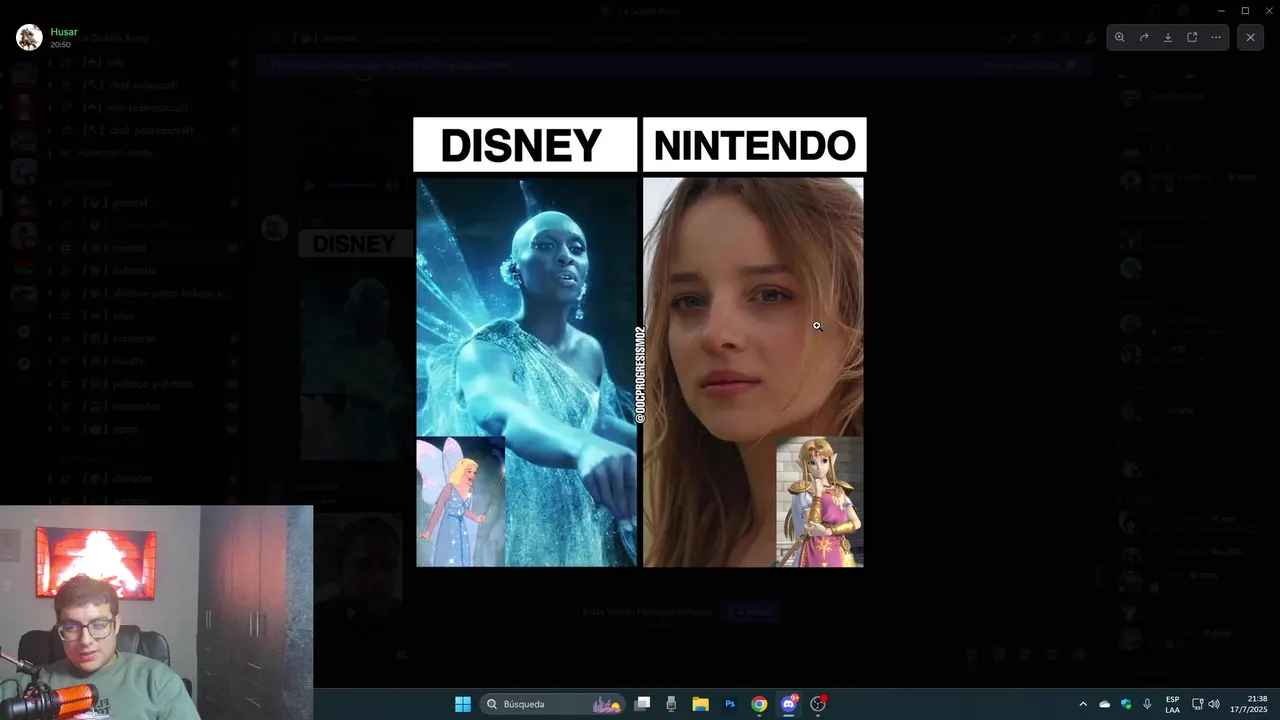This screenshot has width=1280, height=720.
Task: Open Photoshop from the taskbar
Action: (x=730, y=704)
